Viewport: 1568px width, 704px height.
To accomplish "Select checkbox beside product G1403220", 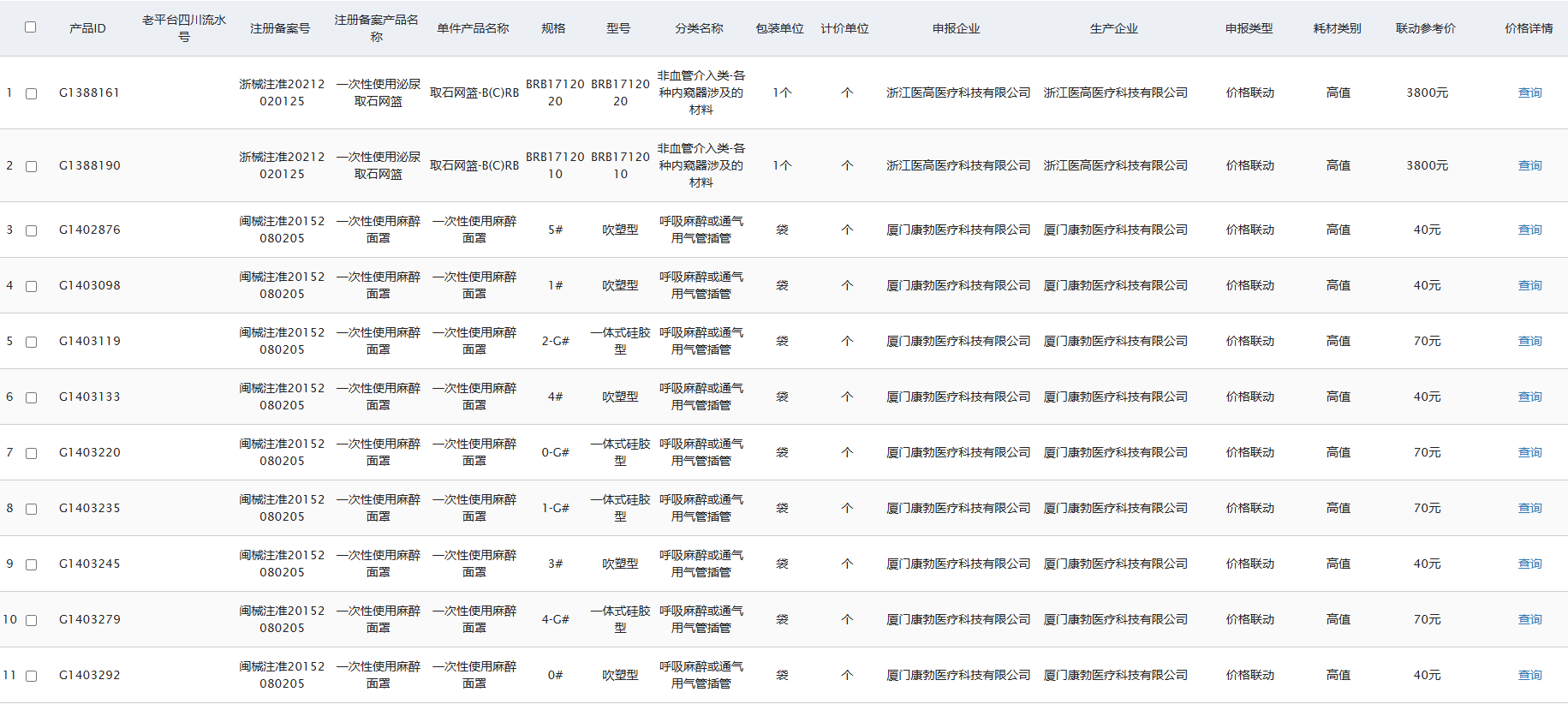I will tap(32, 453).
